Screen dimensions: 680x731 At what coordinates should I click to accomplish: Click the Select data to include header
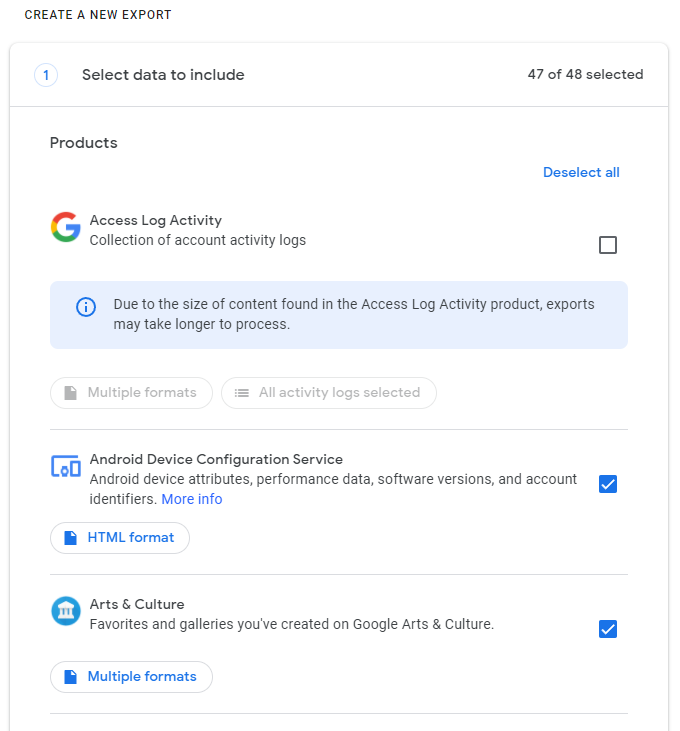coord(163,75)
